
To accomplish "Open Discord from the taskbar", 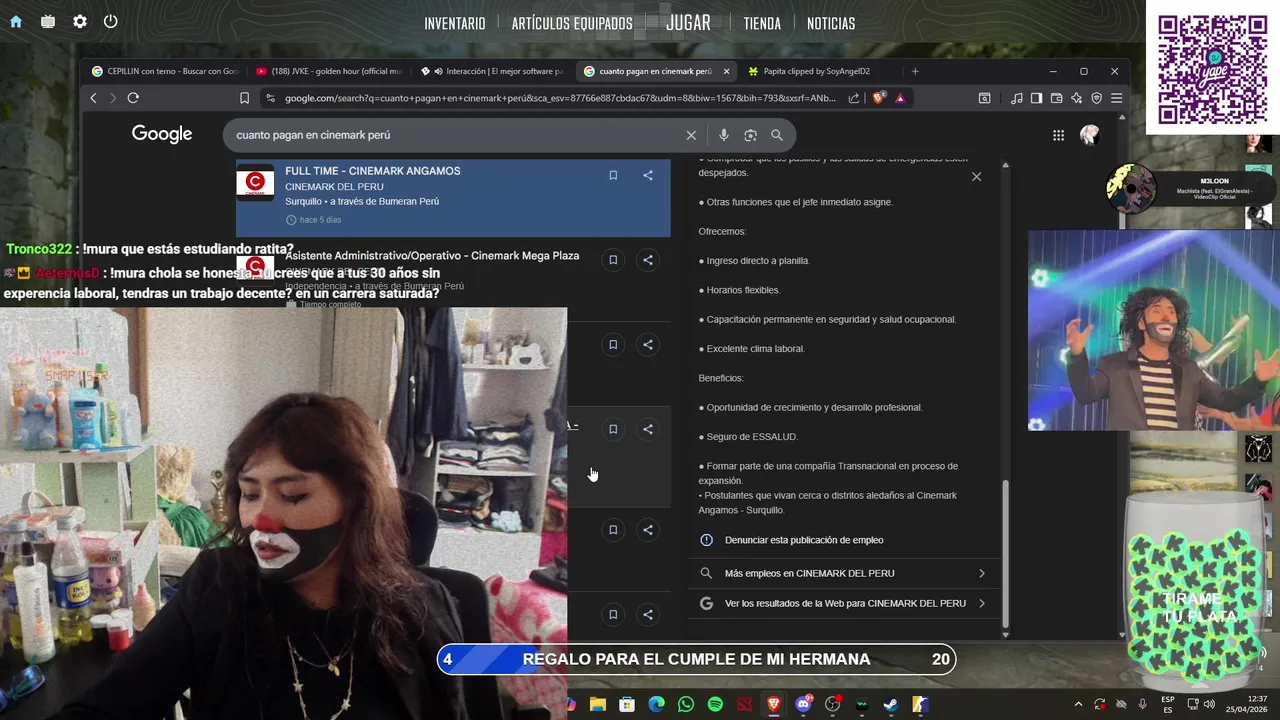I will click(x=803, y=705).
